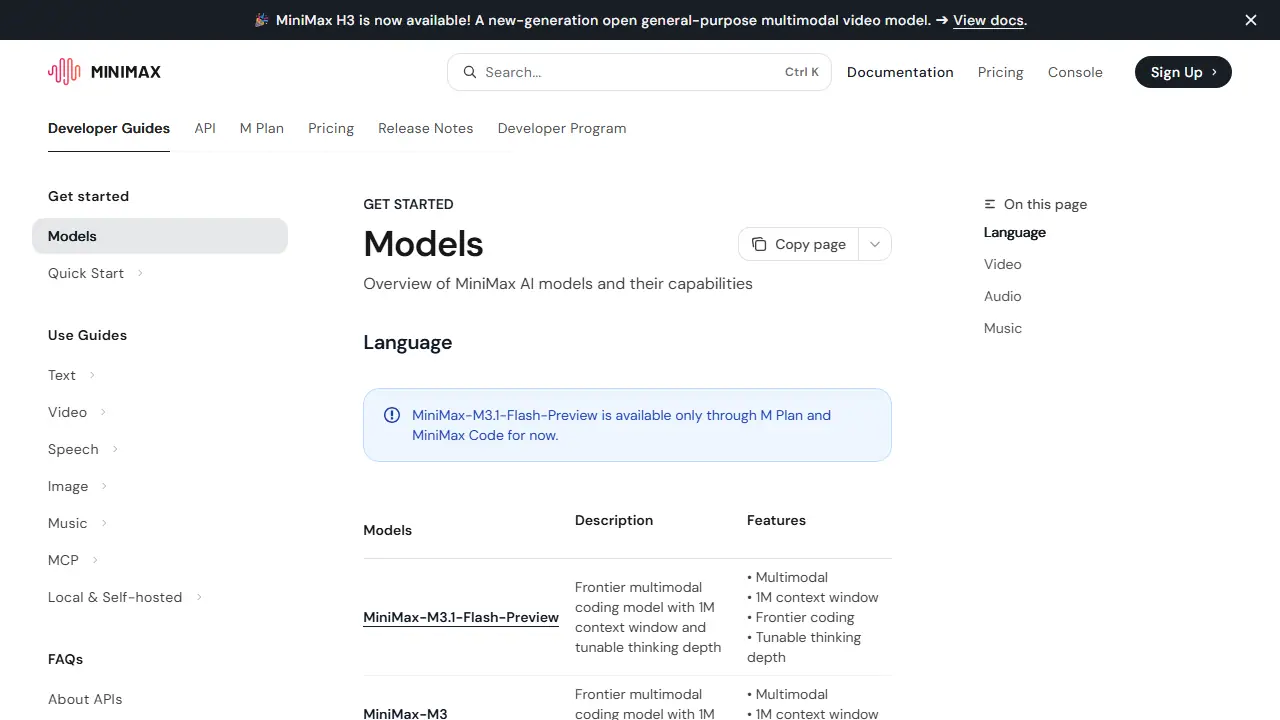The width and height of the screenshot is (1280, 720).
Task: Expand the Video guide section
Action: coord(103,412)
